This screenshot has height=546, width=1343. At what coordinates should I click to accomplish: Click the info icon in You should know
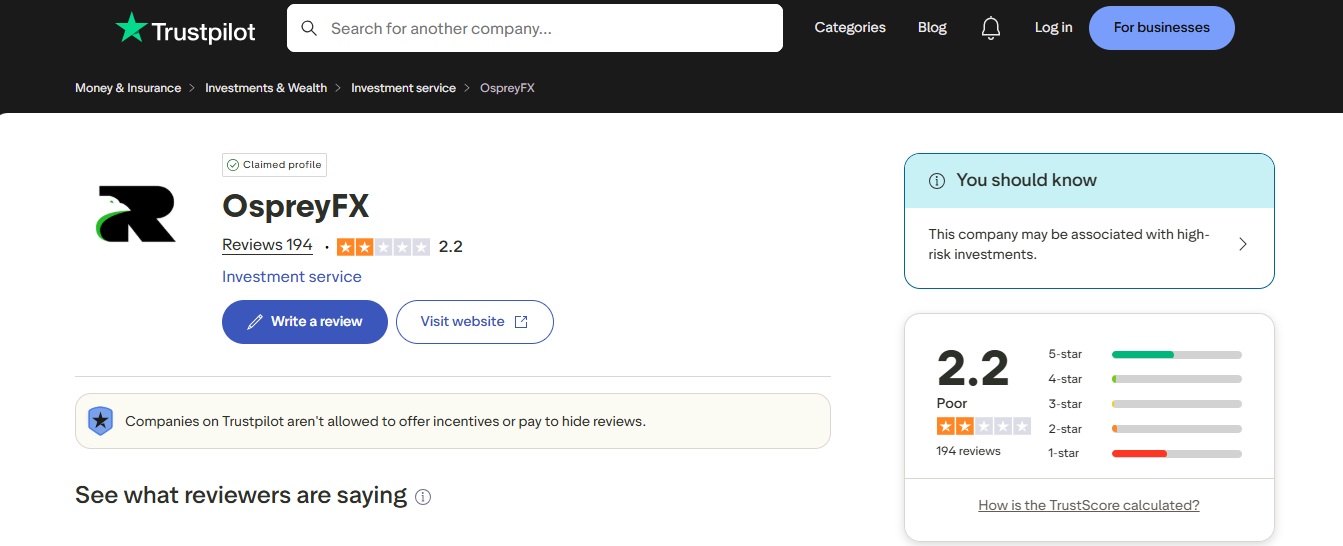click(x=937, y=181)
